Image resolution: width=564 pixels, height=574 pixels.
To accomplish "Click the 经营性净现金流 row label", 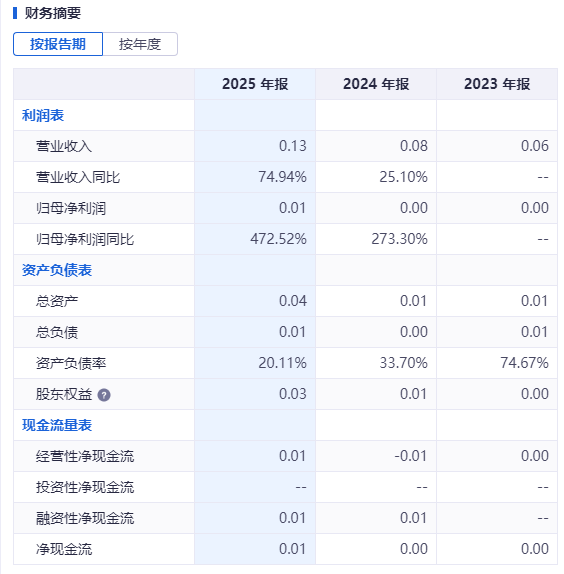I will tap(85, 456).
